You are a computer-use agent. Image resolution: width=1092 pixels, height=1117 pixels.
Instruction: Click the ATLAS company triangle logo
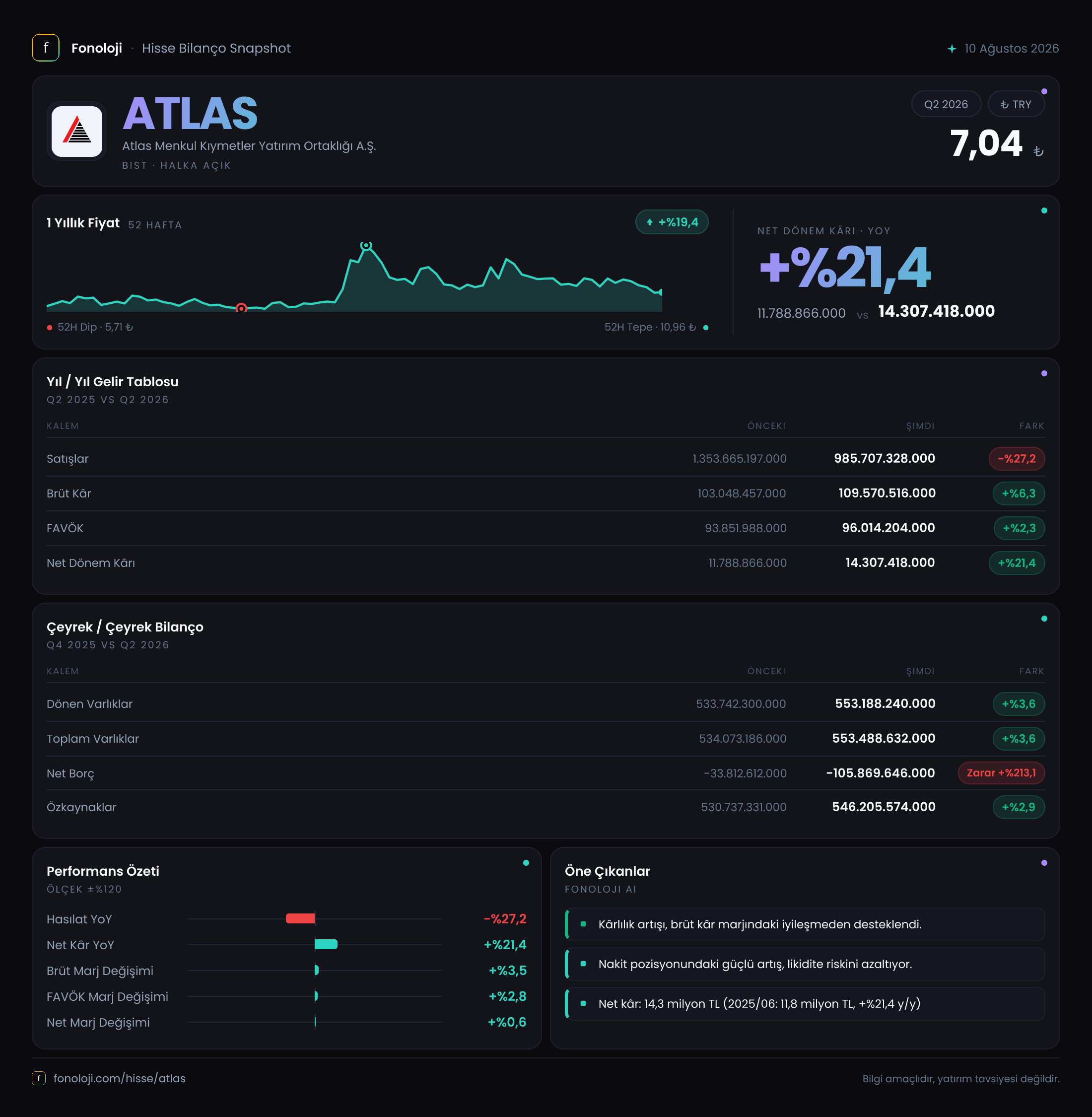coord(77,132)
